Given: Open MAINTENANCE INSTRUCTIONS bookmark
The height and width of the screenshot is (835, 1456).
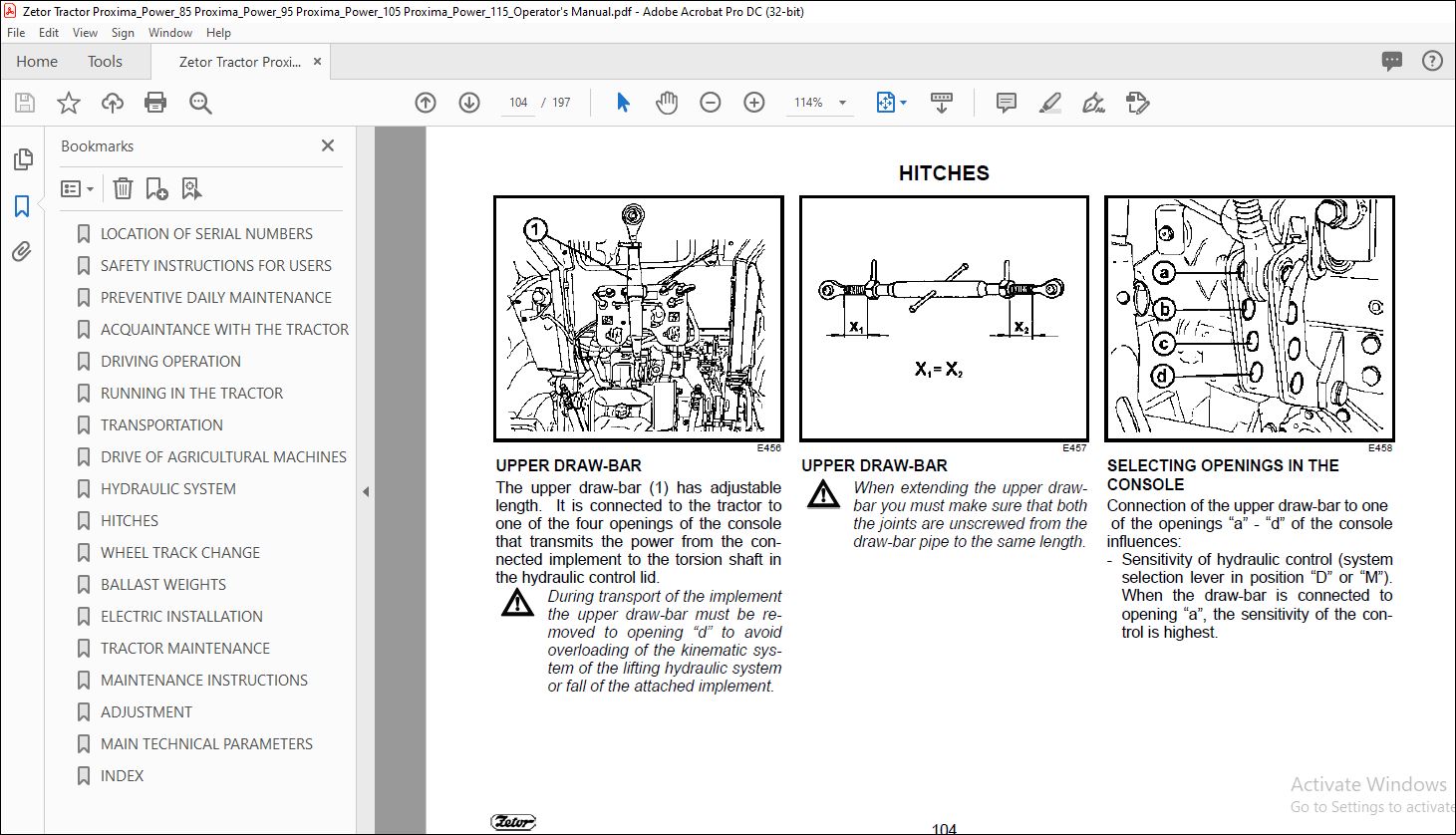Looking at the screenshot, I should [x=204, y=681].
